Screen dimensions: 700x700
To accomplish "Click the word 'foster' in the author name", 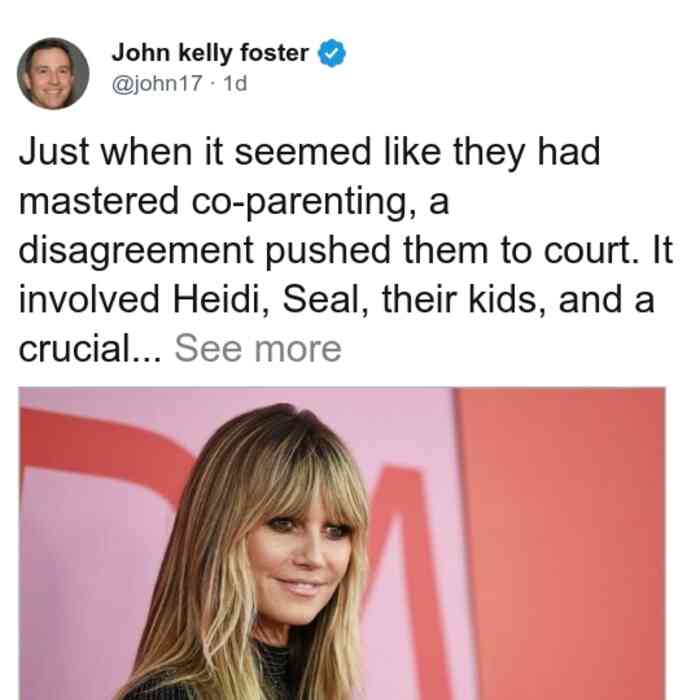I will (274, 53).
